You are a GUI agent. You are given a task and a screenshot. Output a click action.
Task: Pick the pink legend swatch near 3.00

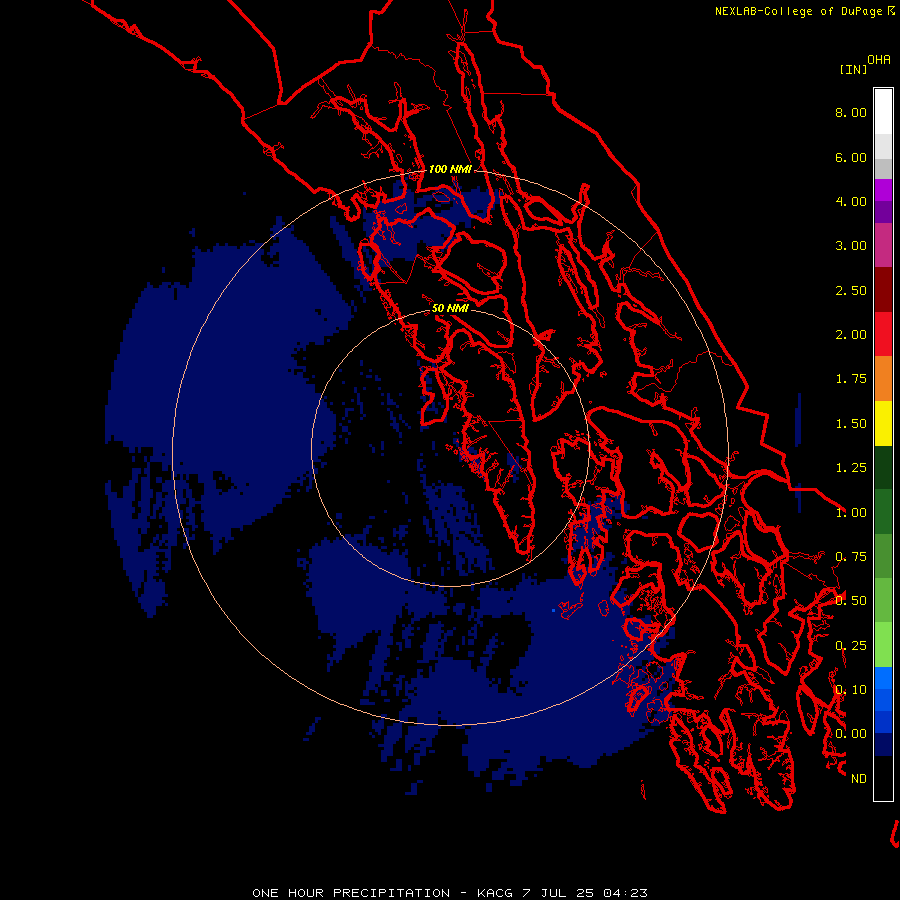coord(883,246)
